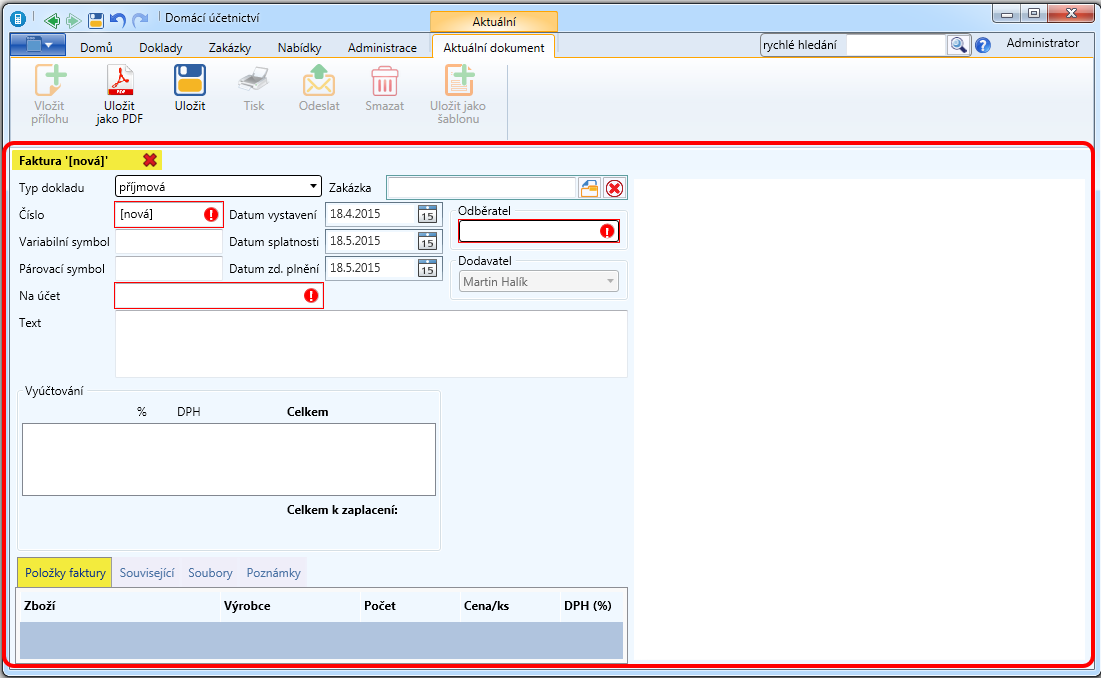Click the Aktuální contextual tab header

tap(494, 22)
